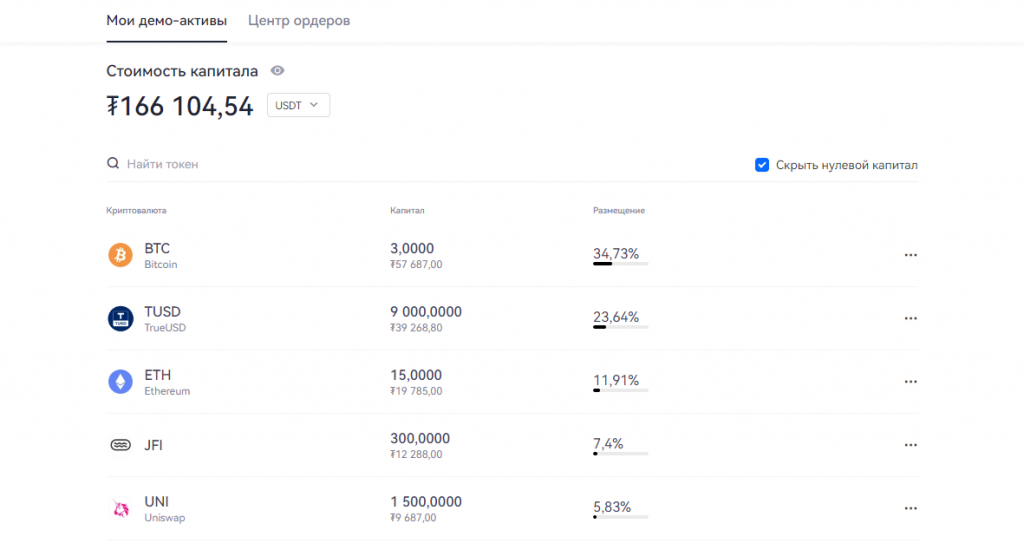
Task: Open the USDT currency dropdown
Action: coord(298,105)
